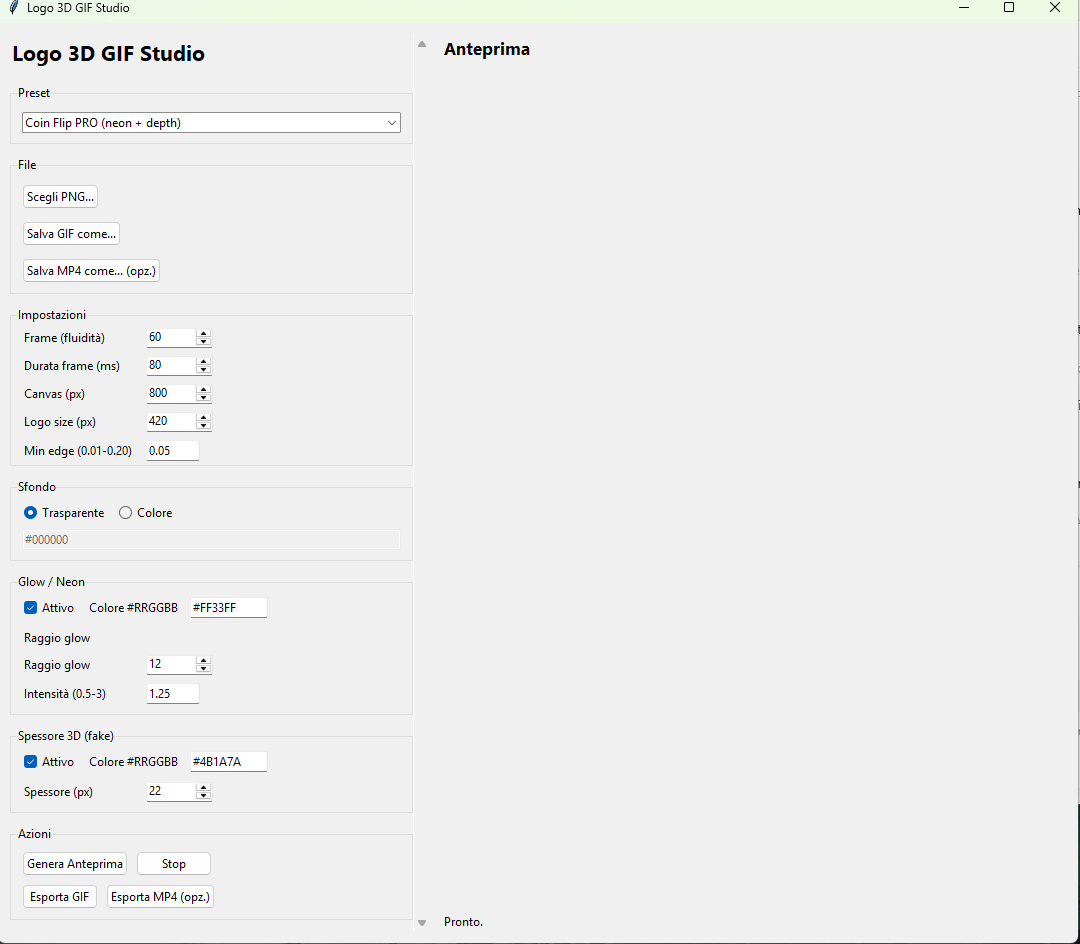1080x944 pixels.
Task: Click the Logo 3D GIF Studio heading
Action: point(109,54)
